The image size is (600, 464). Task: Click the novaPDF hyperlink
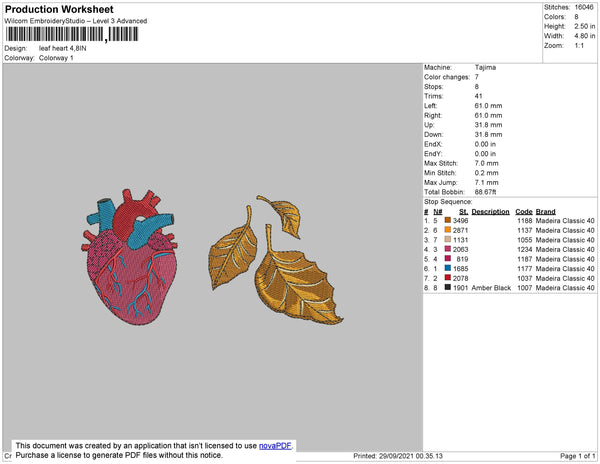pyautogui.click(x=275, y=446)
